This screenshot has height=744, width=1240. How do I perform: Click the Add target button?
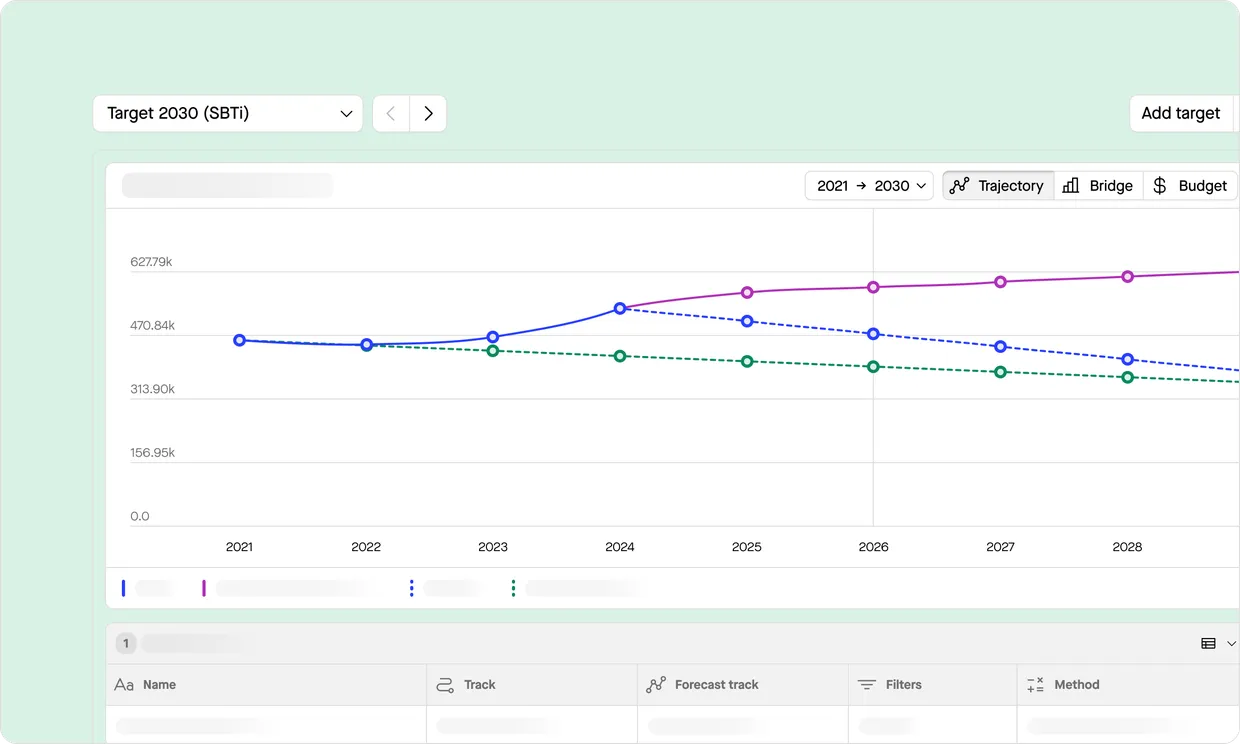[1182, 113]
